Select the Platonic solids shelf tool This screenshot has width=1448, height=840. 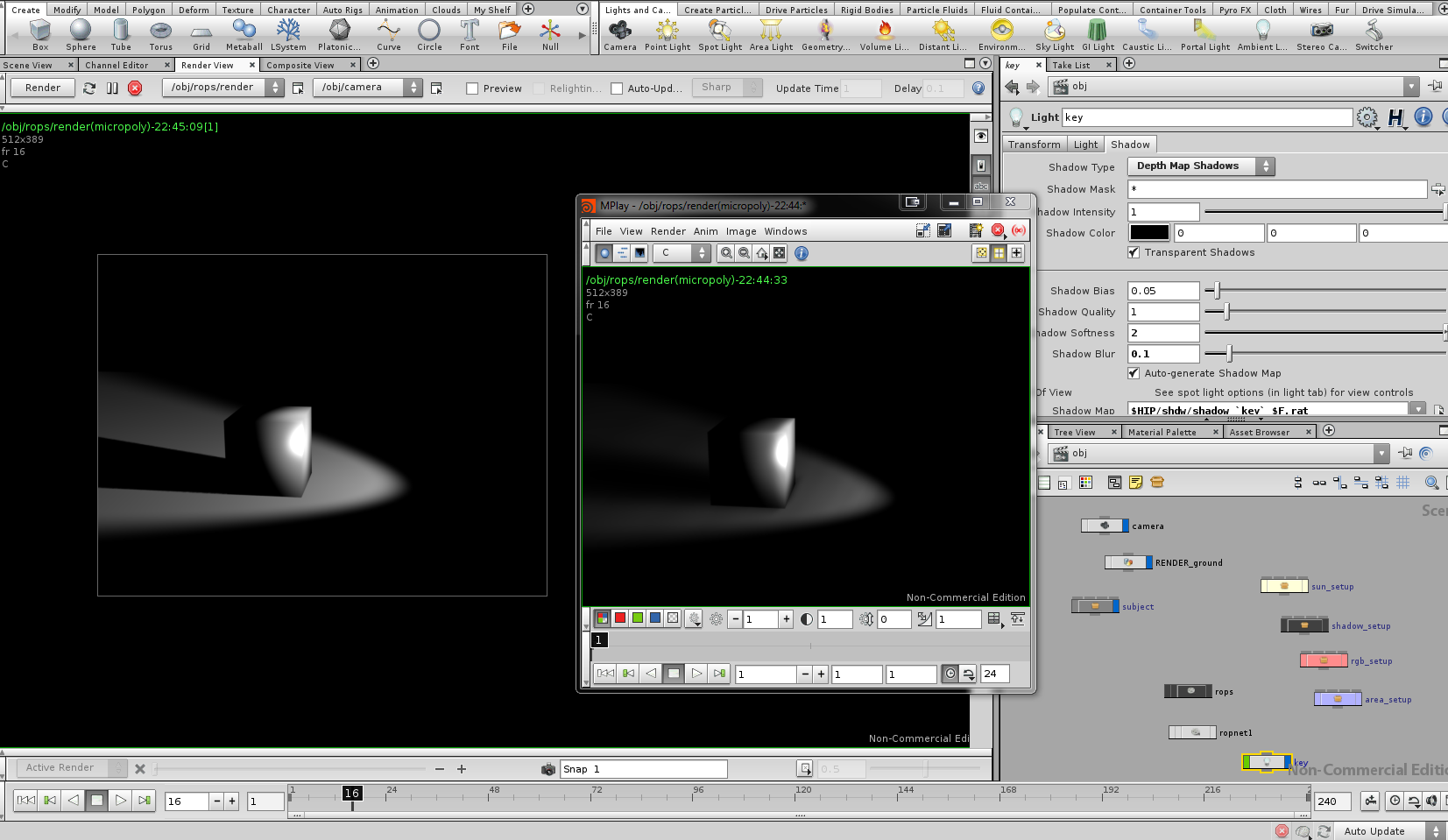339,35
